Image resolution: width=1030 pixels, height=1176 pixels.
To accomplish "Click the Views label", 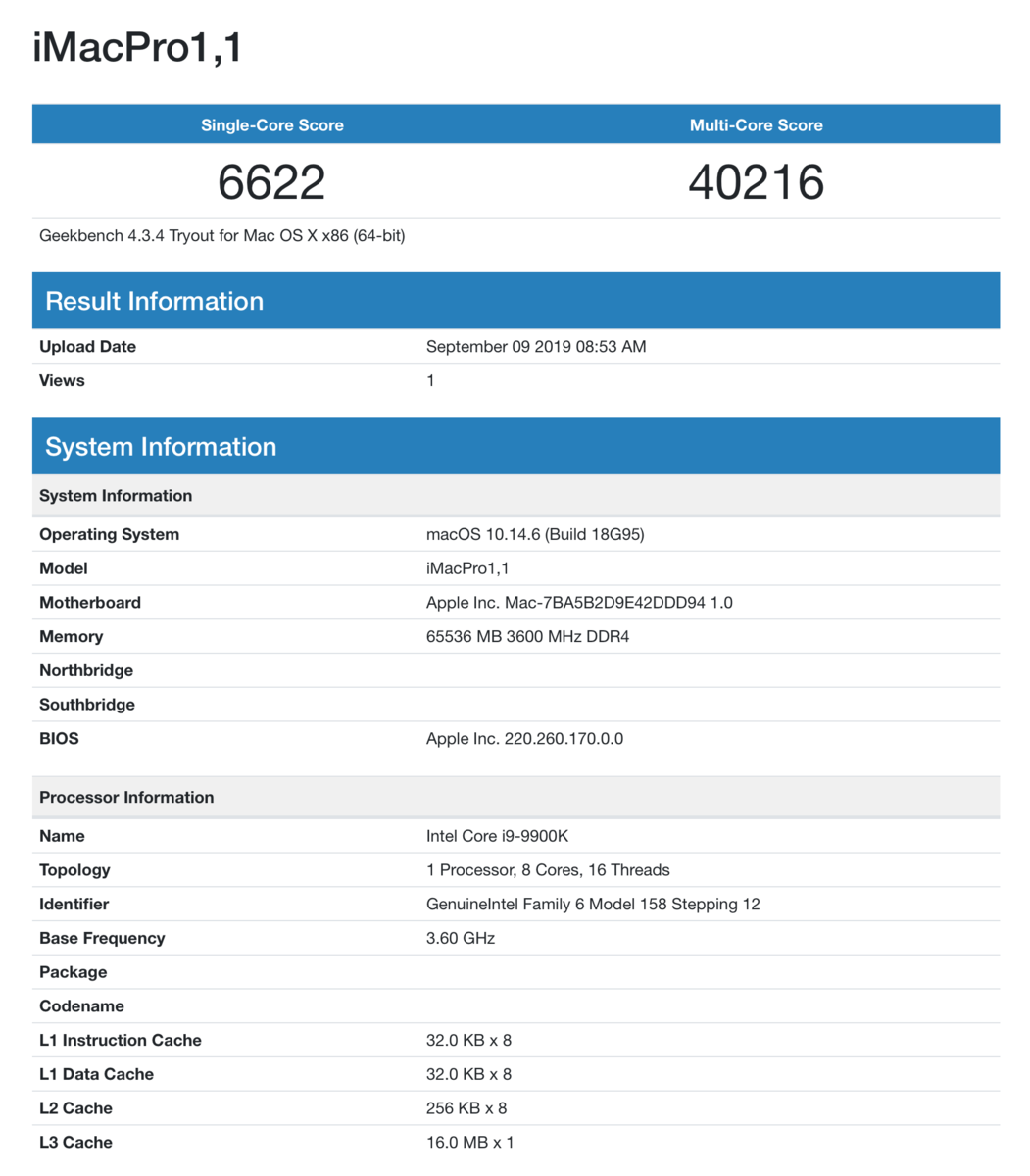I will coord(62,380).
